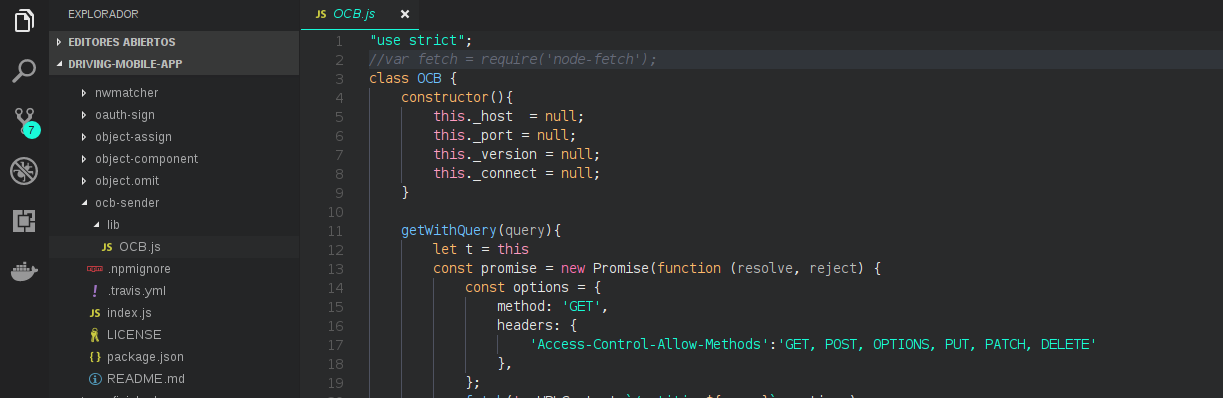Screen dimensions: 1223x398
Task: Click 'let t = this' on line 12
Action: click(481, 249)
